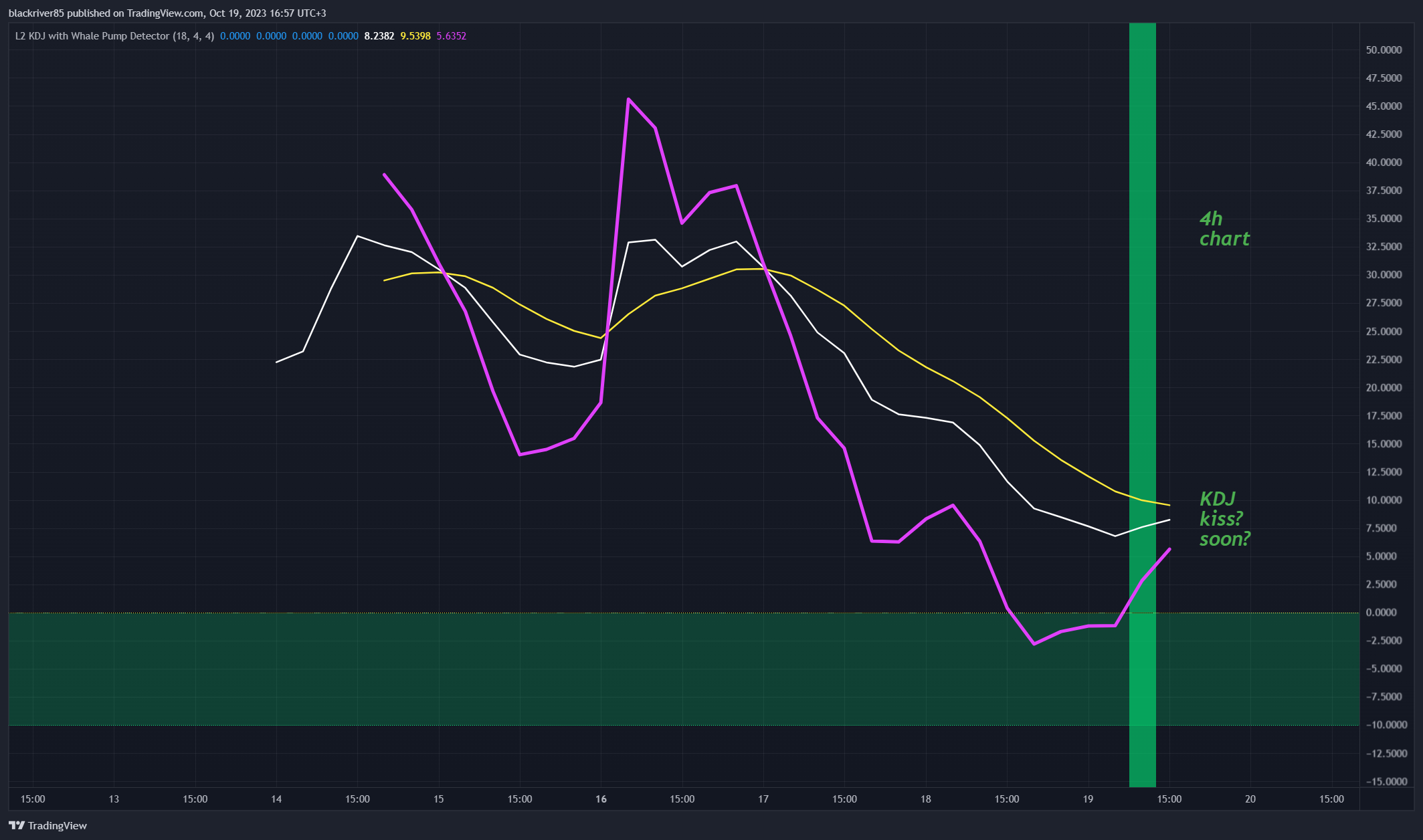This screenshot has width=1423, height=840.
Task: Click the 17.5000 price axis label
Action: pyautogui.click(x=1384, y=416)
